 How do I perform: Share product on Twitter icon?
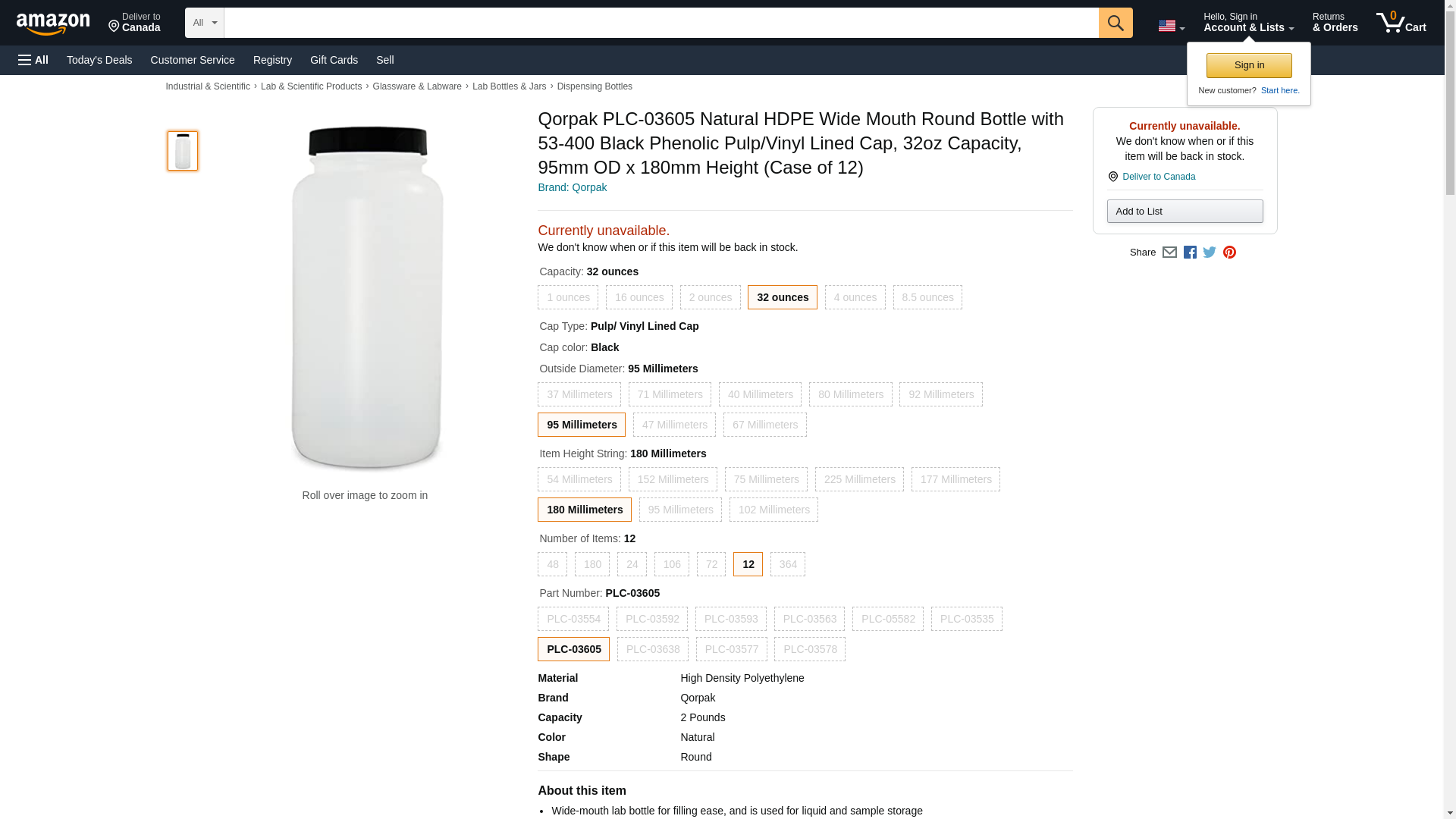(x=1210, y=253)
